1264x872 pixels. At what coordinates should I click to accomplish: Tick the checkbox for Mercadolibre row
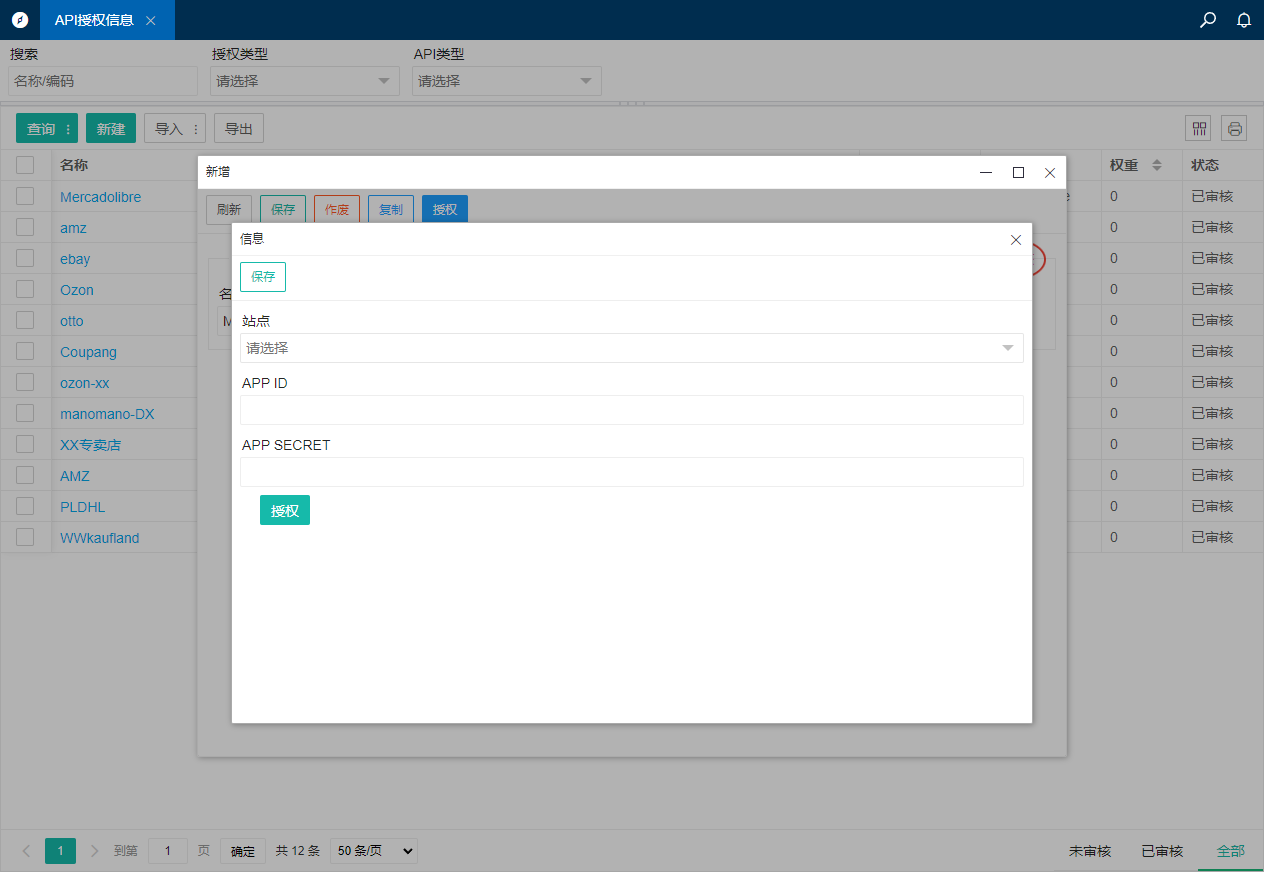(25, 196)
